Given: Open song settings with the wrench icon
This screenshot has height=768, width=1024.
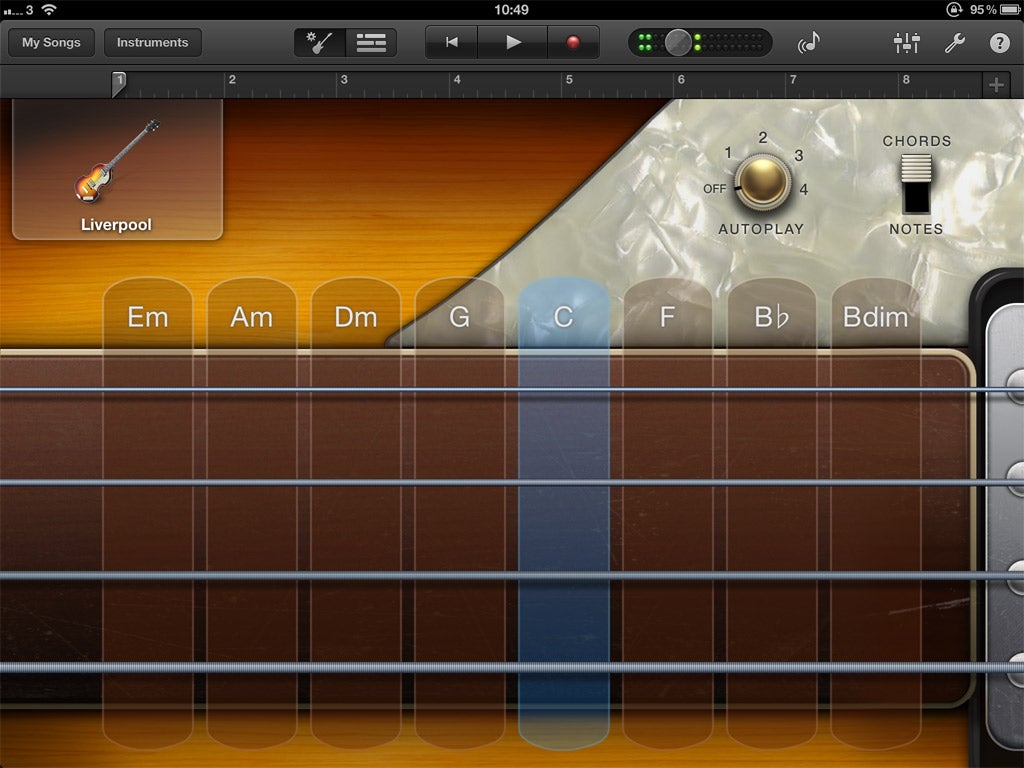Looking at the screenshot, I should coord(953,43).
